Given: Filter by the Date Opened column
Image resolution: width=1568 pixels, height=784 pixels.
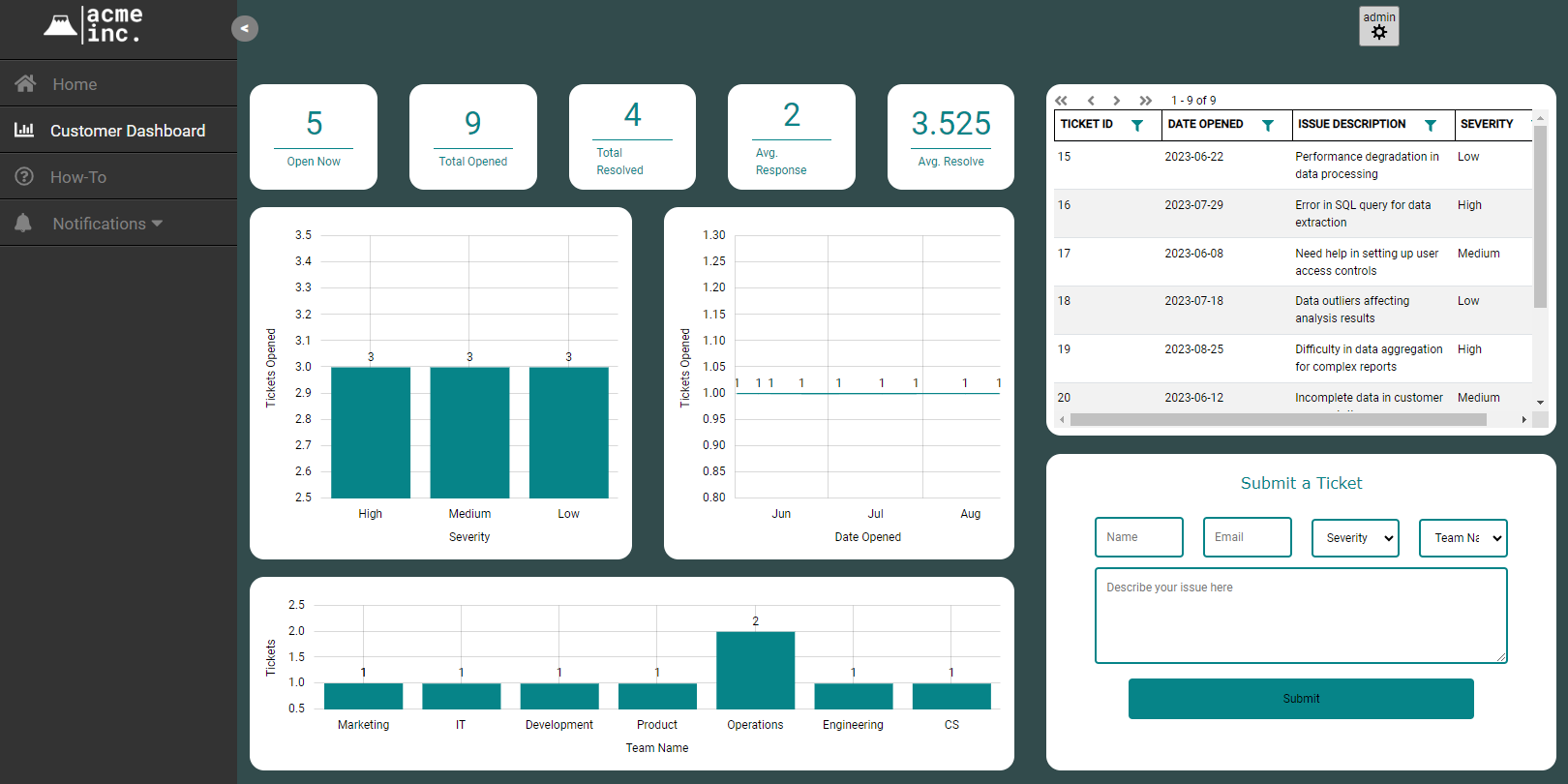Looking at the screenshot, I should point(1268,125).
